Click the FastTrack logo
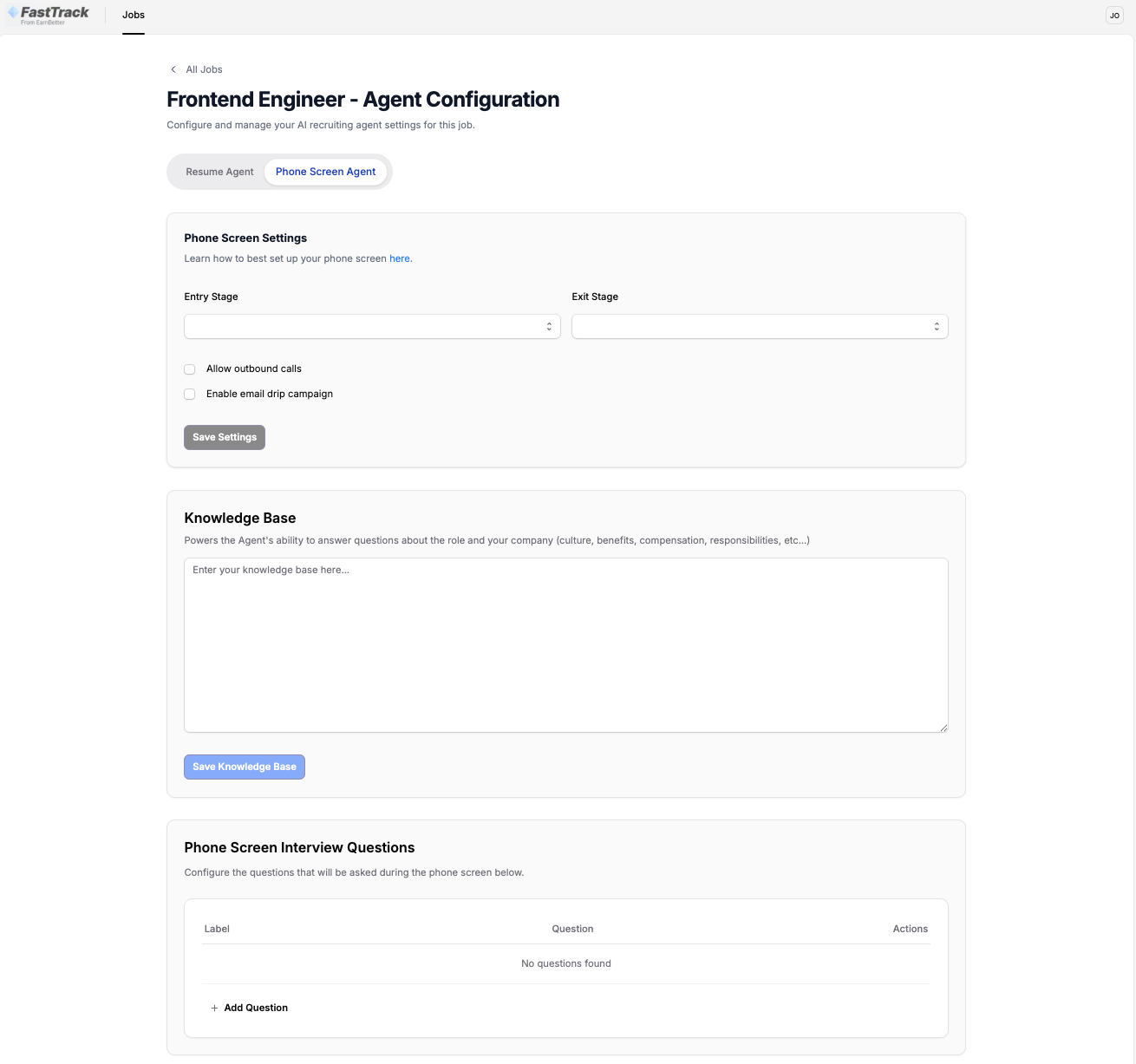The width and height of the screenshot is (1136, 1064). pos(48,15)
